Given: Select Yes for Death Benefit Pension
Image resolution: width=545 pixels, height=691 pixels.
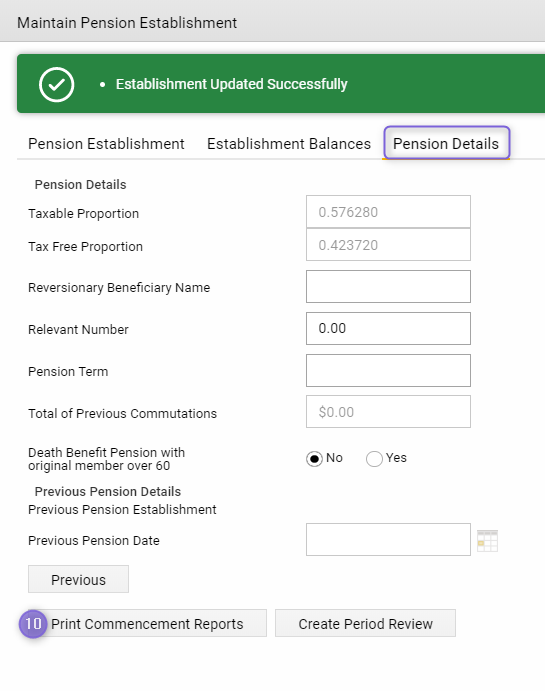Looking at the screenshot, I should pyautogui.click(x=374, y=459).
